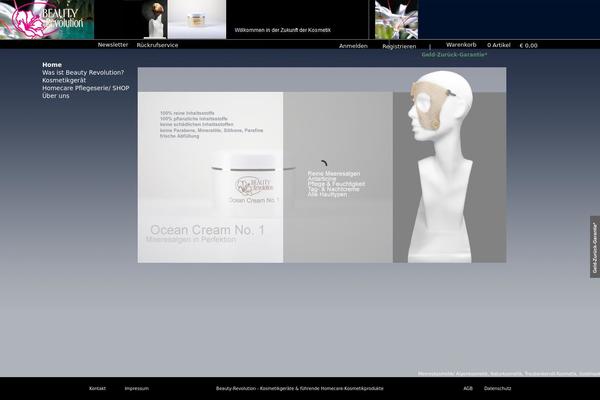Open 'Was ist Beauty Revolution?' menu item
The image size is (600, 400).
[x=83, y=72]
